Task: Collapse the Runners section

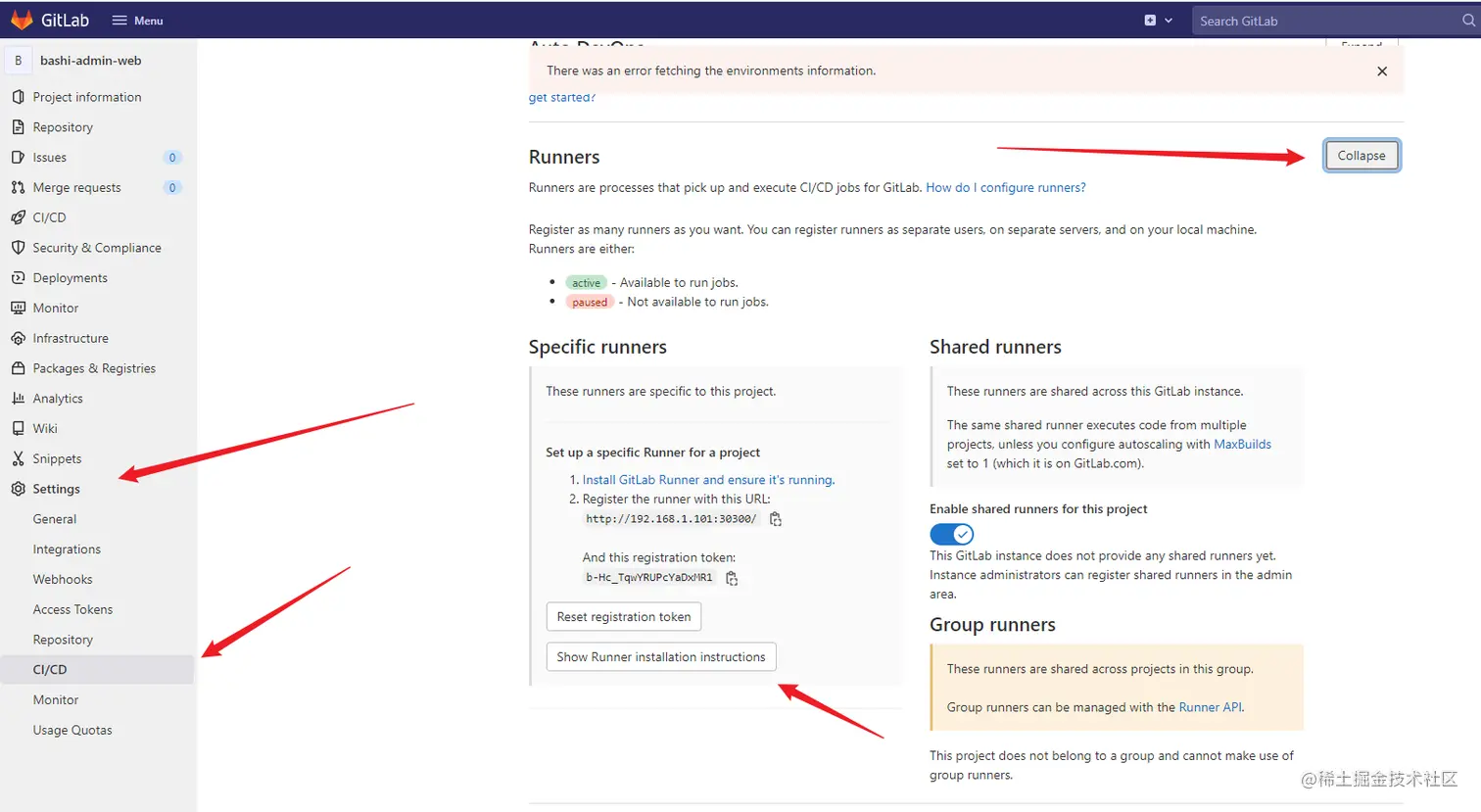Action: click(x=1362, y=156)
